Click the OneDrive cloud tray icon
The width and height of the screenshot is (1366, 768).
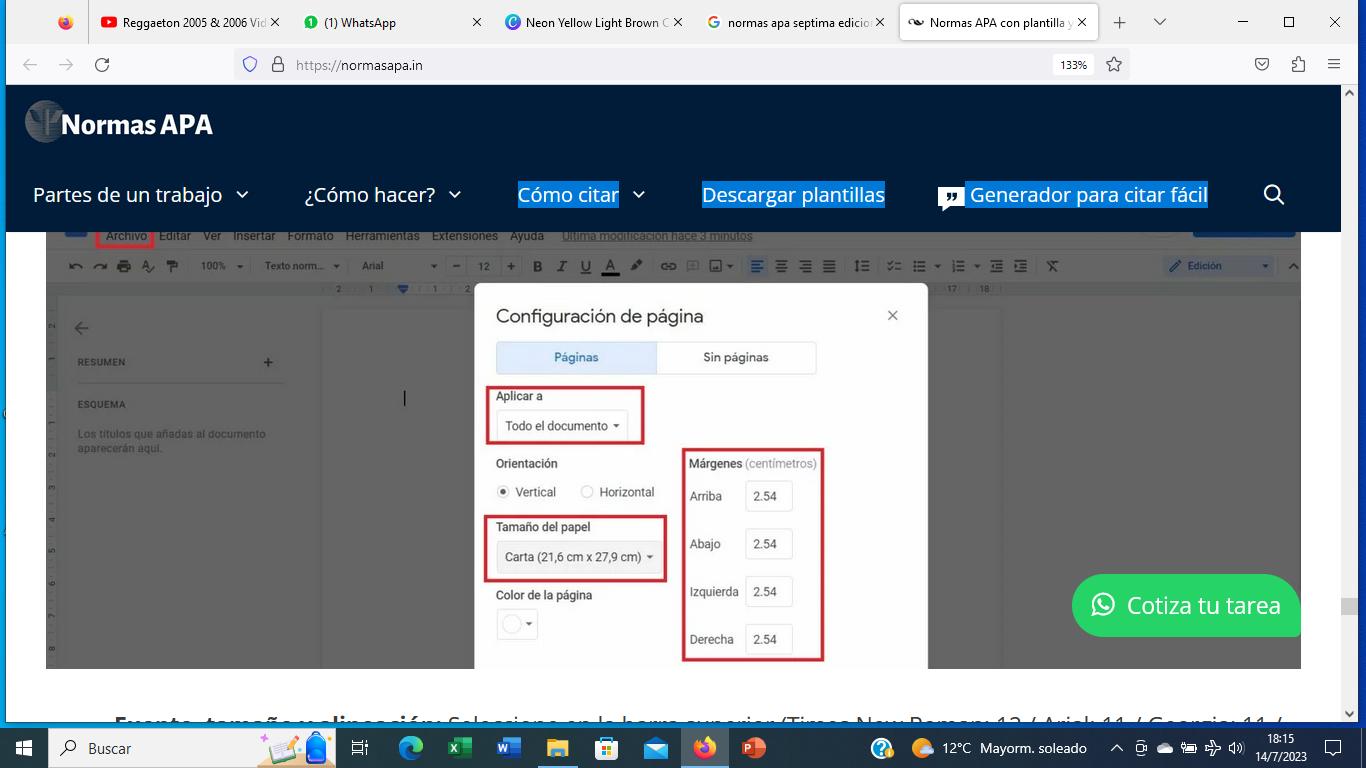pos(1164,748)
